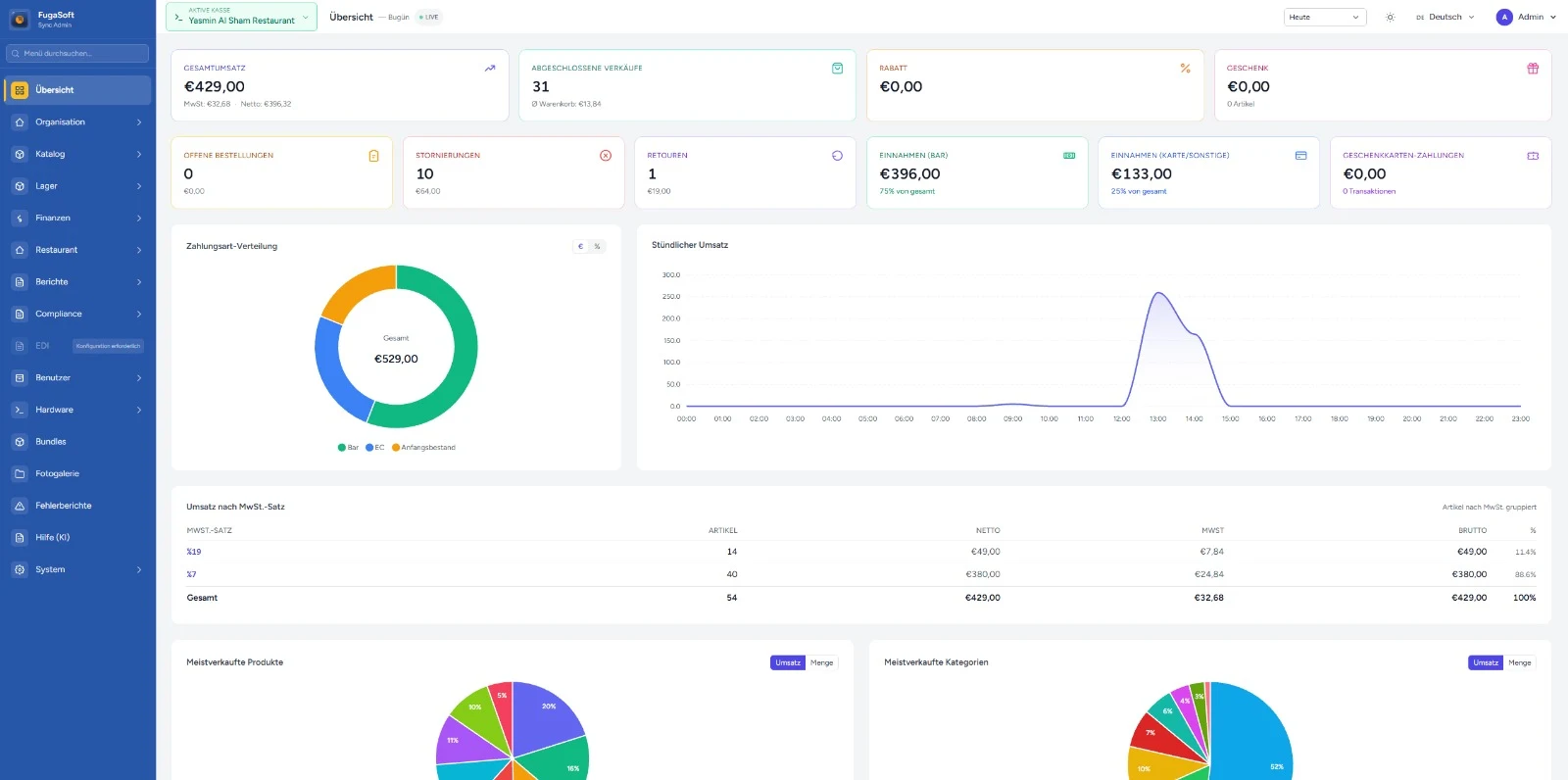The width and height of the screenshot is (1568, 780).
Task: Open Fotogalerie from the sidebar
Action: (x=77, y=474)
